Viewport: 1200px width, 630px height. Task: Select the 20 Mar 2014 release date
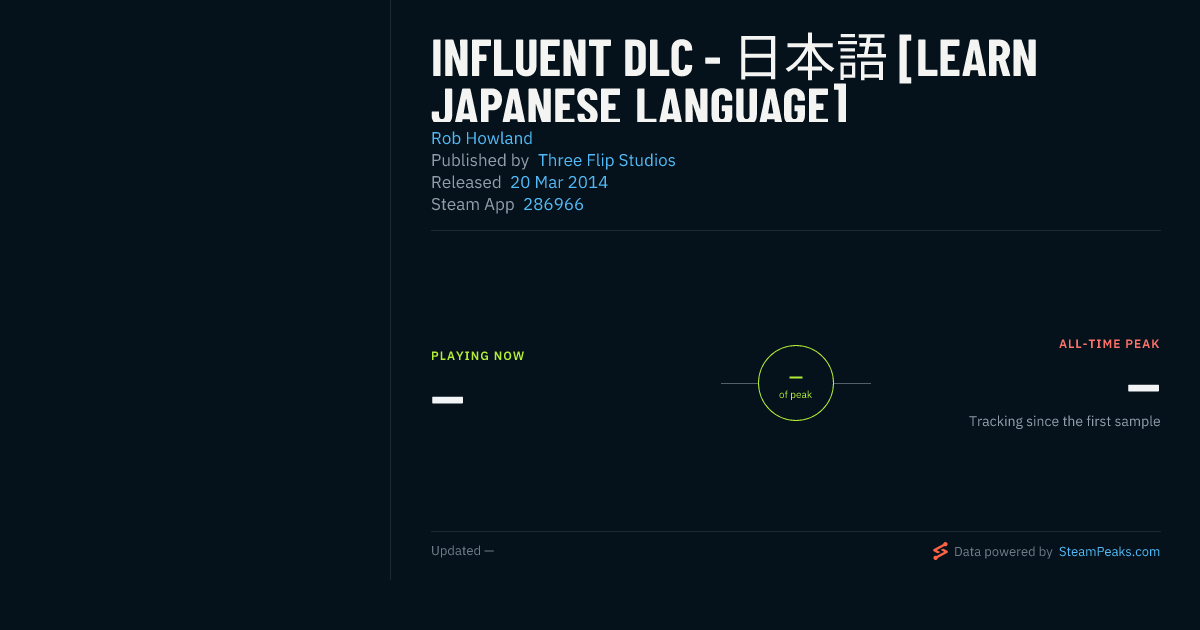click(559, 182)
